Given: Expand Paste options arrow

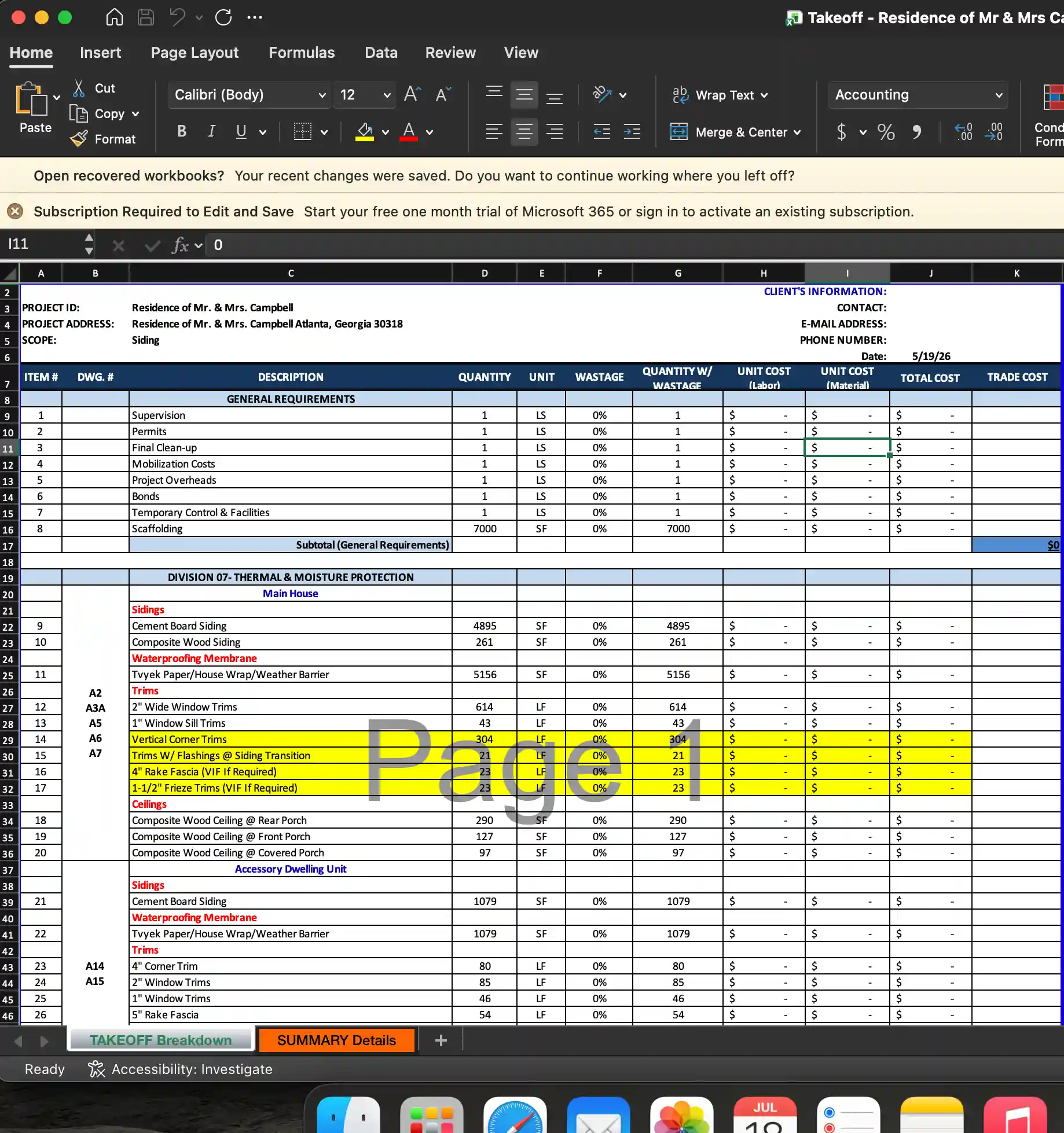Looking at the screenshot, I should tap(57, 97).
